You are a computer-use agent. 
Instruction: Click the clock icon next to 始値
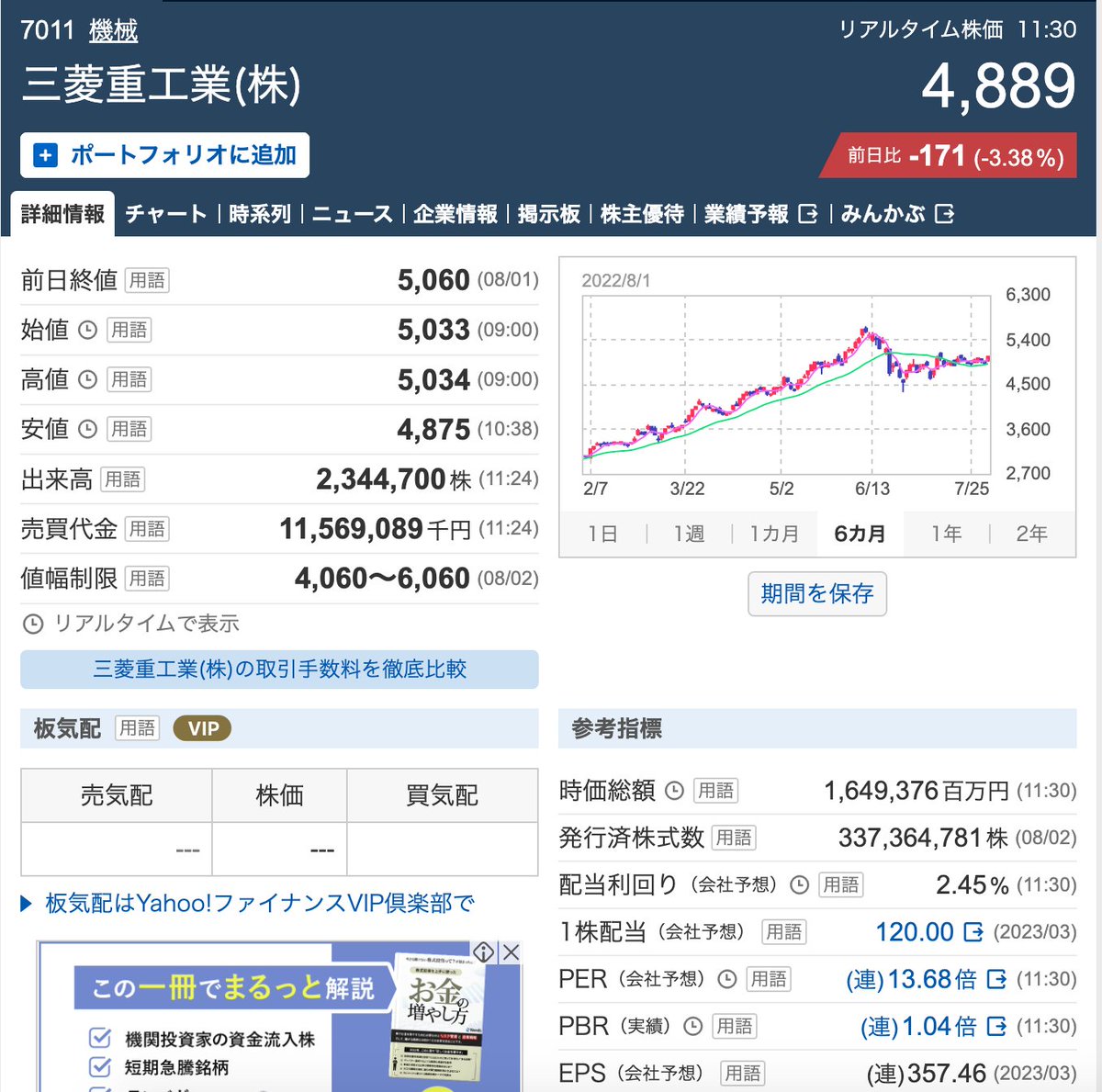tap(87, 330)
